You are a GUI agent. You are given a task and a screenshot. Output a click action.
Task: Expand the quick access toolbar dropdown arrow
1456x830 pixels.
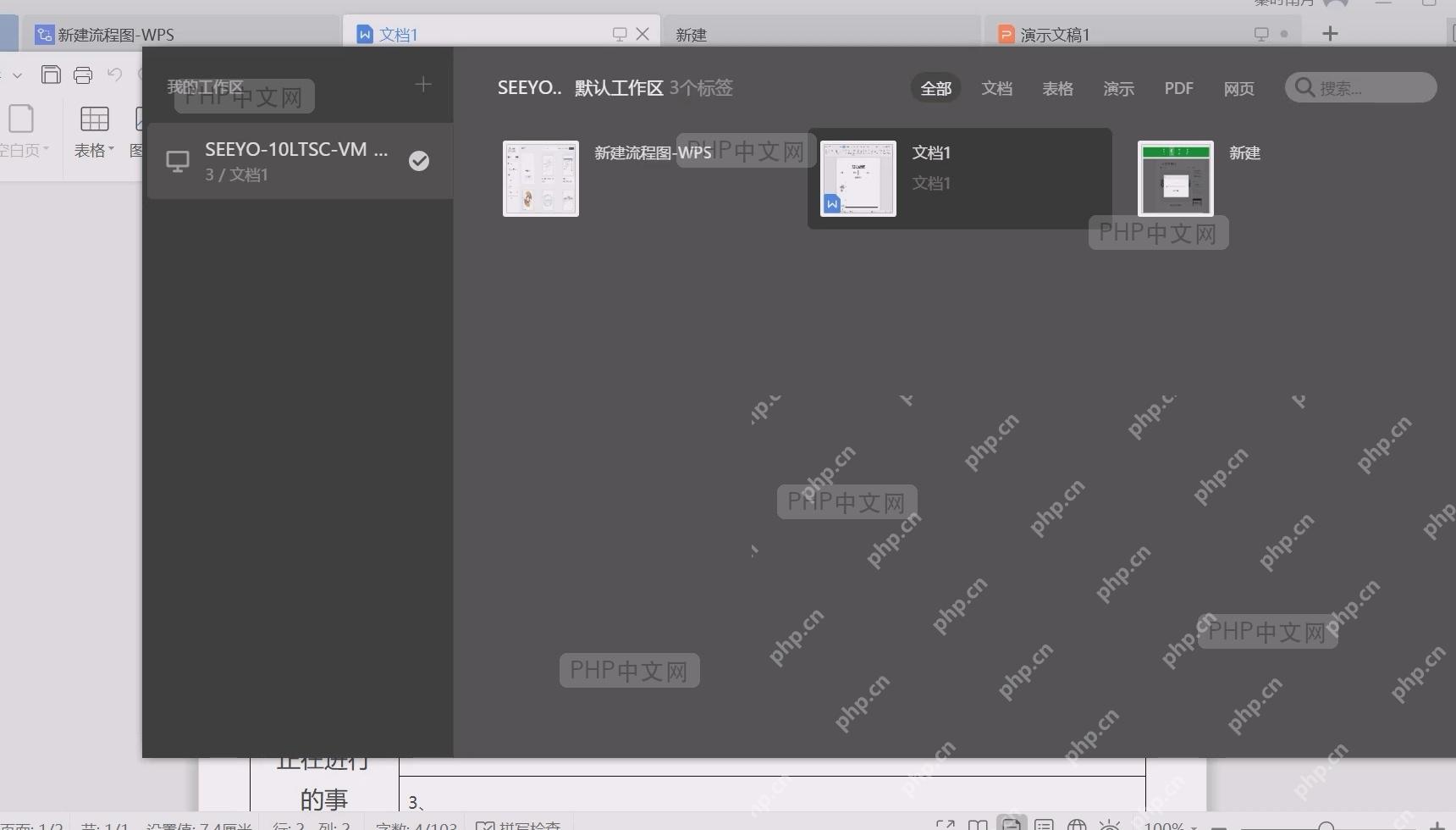click(x=17, y=75)
